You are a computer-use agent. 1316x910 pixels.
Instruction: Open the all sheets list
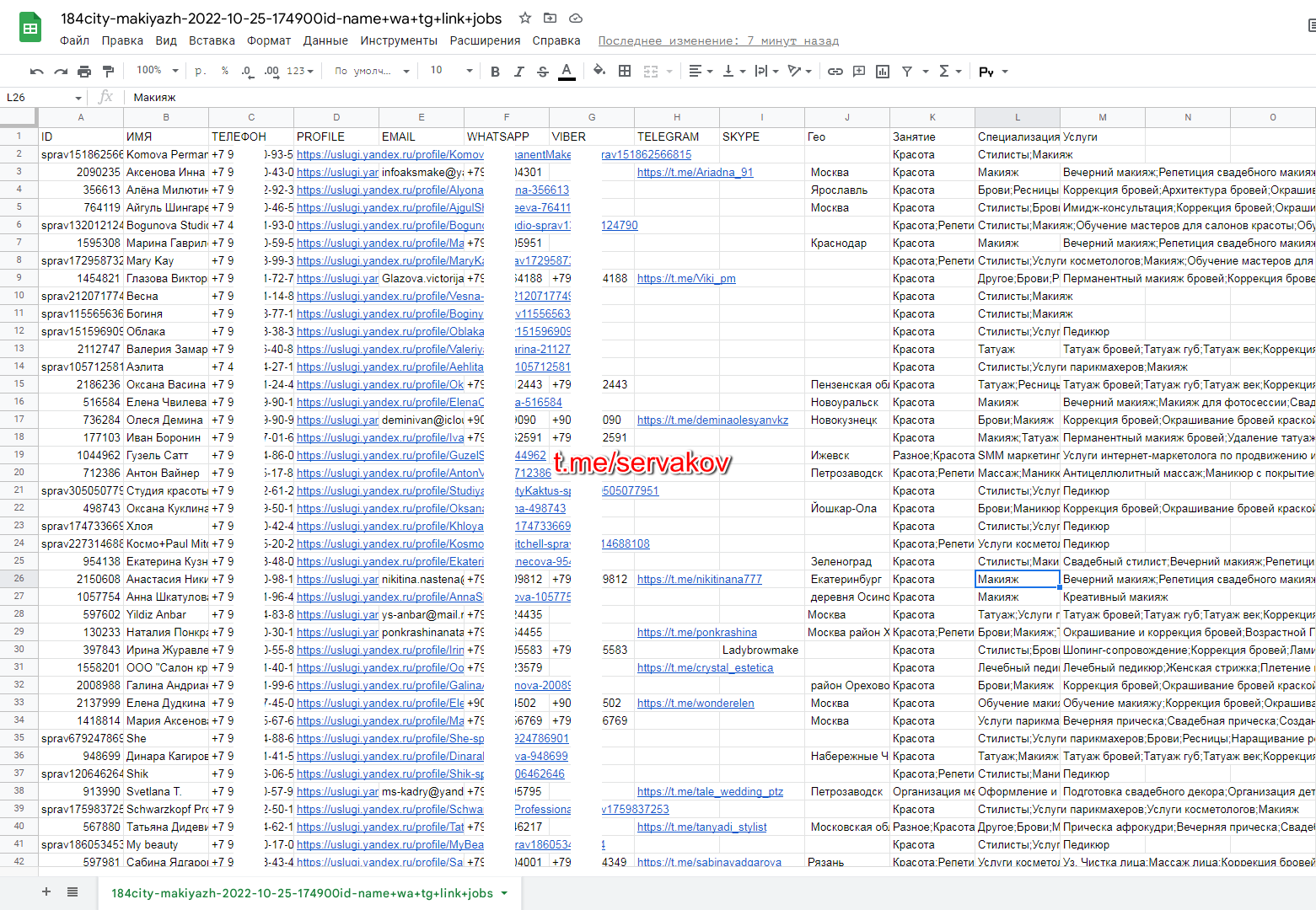click(x=73, y=891)
